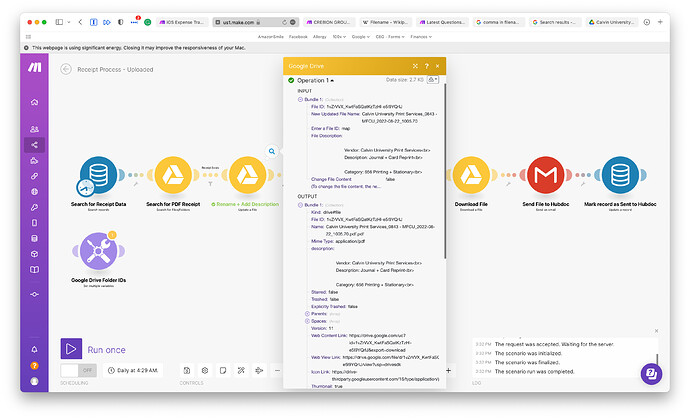Open Docs book icon in sidebar
The width and height of the screenshot is (690, 419).
pos(34,269)
